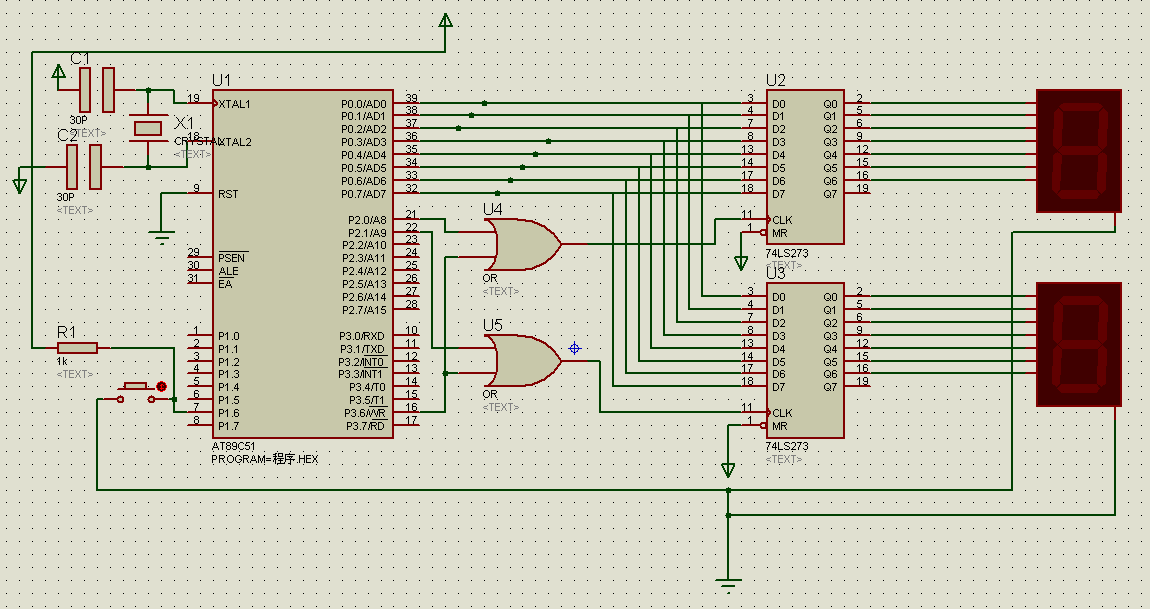Click the U3 reference label
Screen dimensions: 1150x609
(775, 274)
